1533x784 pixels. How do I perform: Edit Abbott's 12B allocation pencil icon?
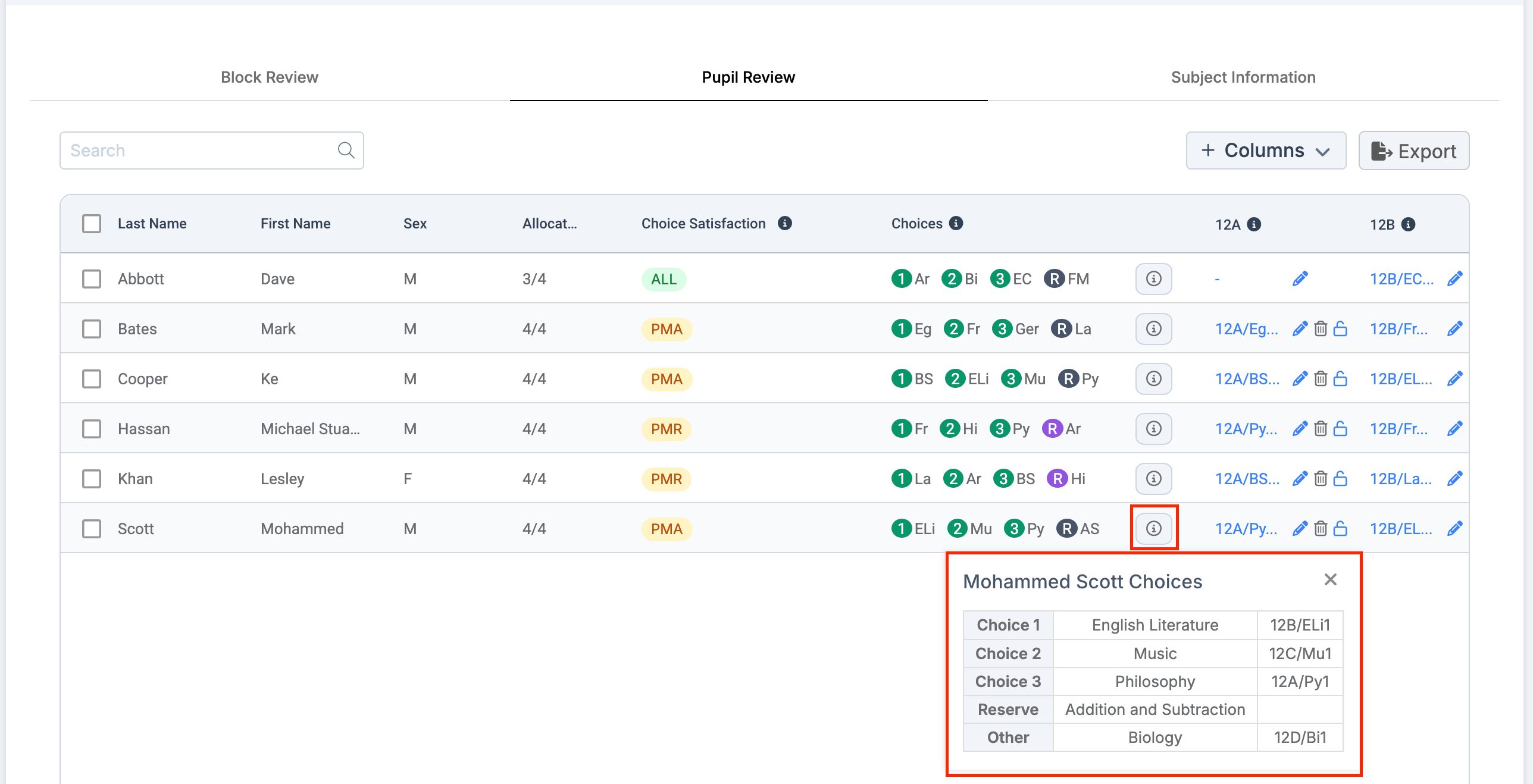tap(1455, 278)
